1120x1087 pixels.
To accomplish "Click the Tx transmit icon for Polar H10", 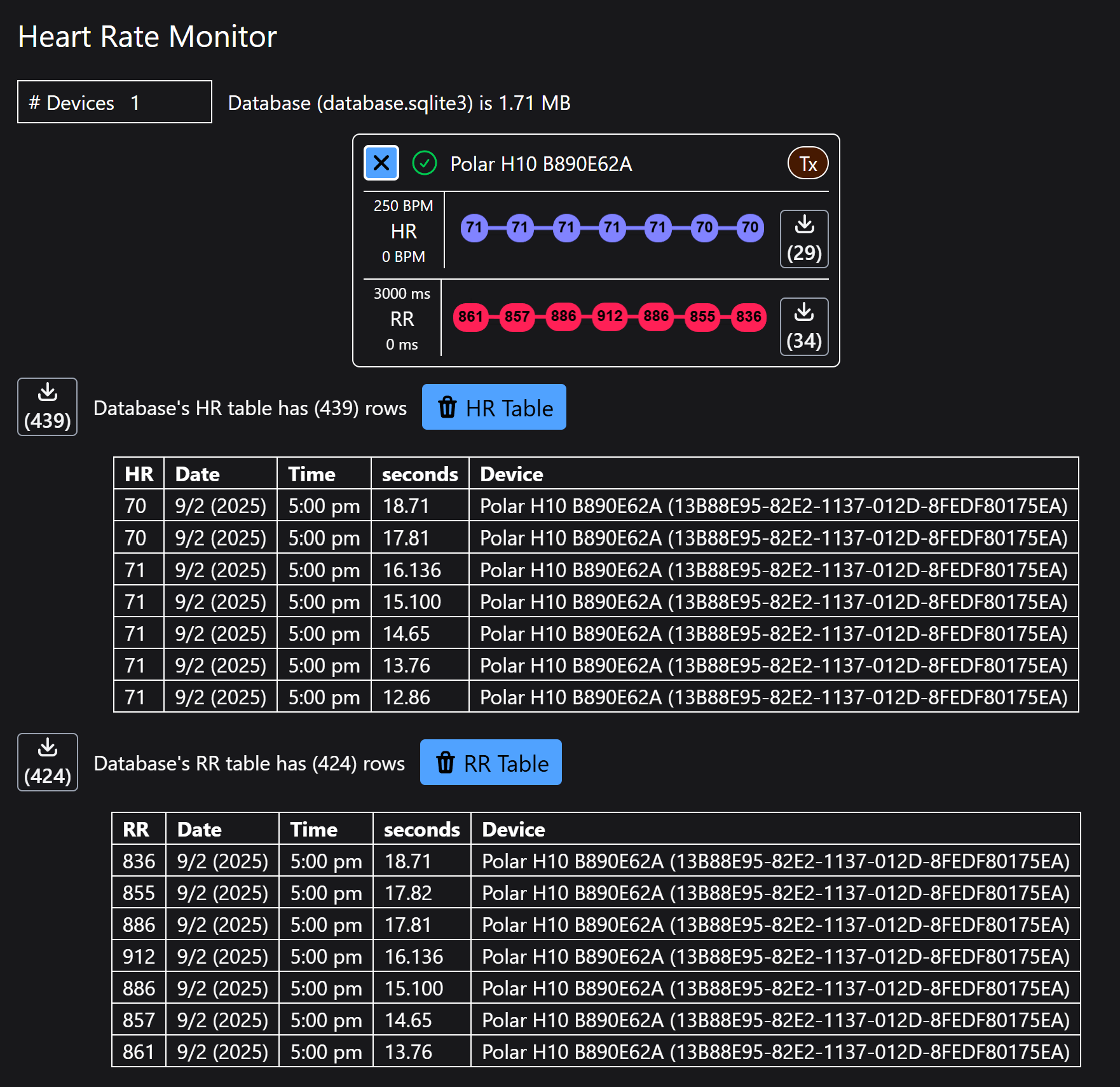I will [x=807, y=163].
